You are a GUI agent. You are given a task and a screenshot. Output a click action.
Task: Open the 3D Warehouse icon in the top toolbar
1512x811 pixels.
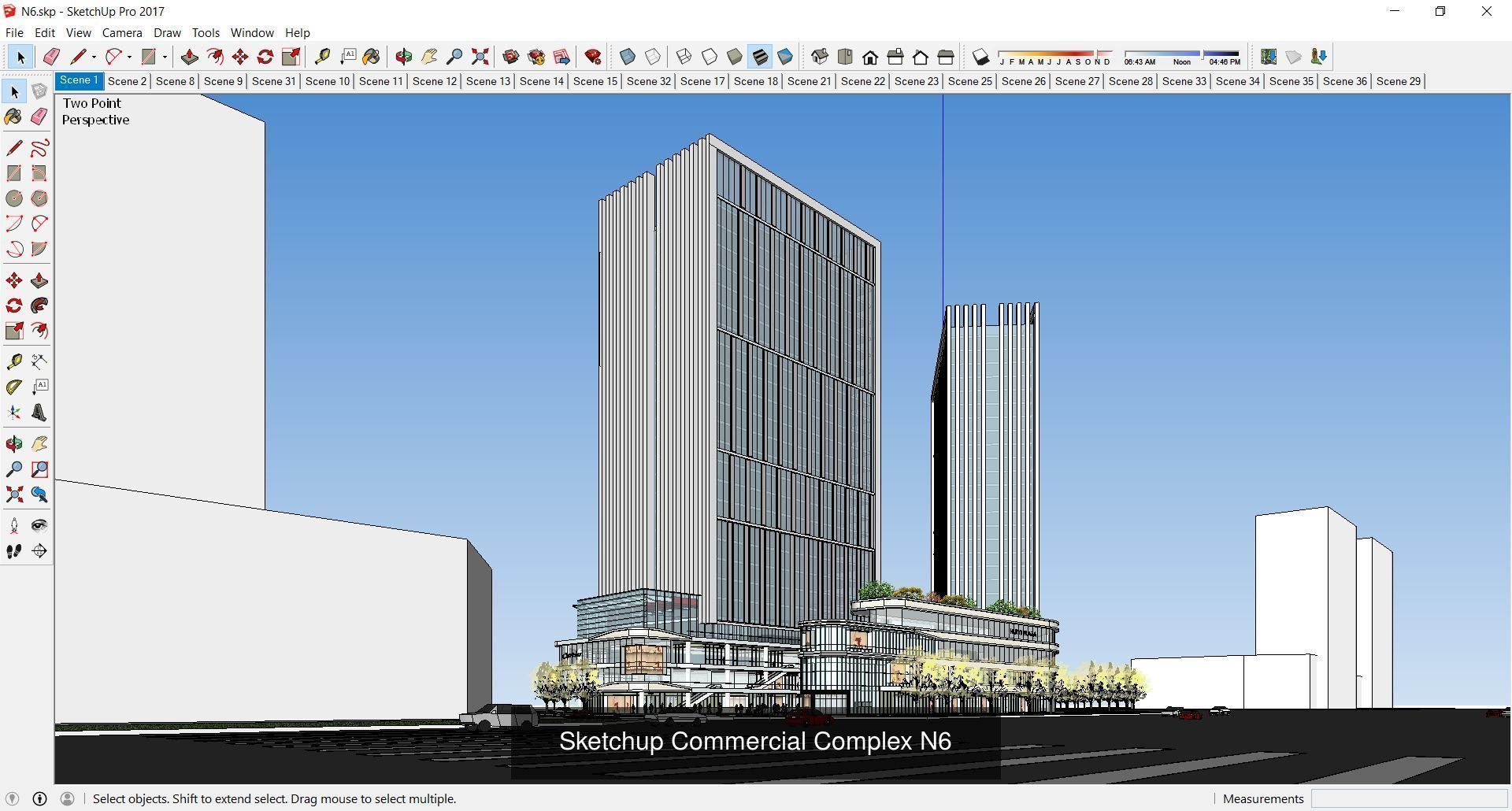tap(511, 57)
